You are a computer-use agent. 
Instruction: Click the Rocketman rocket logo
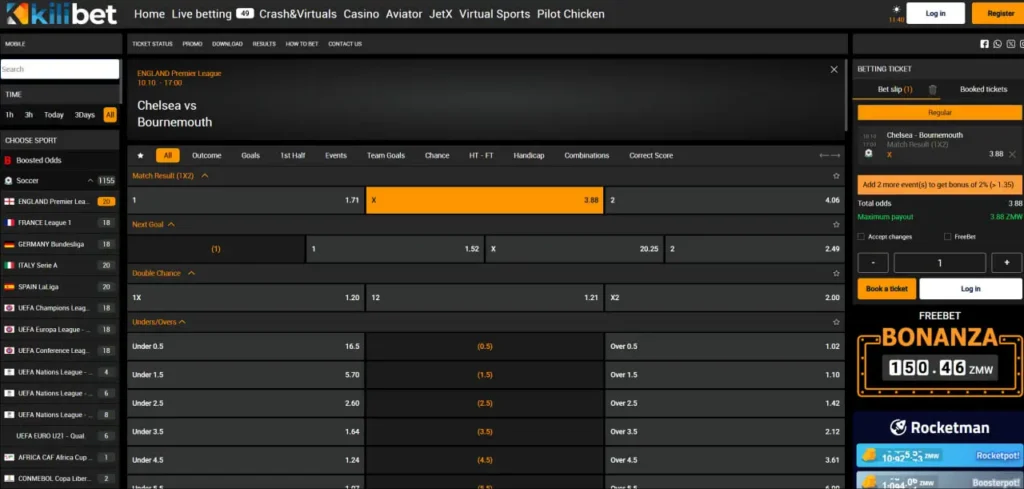[x=897, y=428]
